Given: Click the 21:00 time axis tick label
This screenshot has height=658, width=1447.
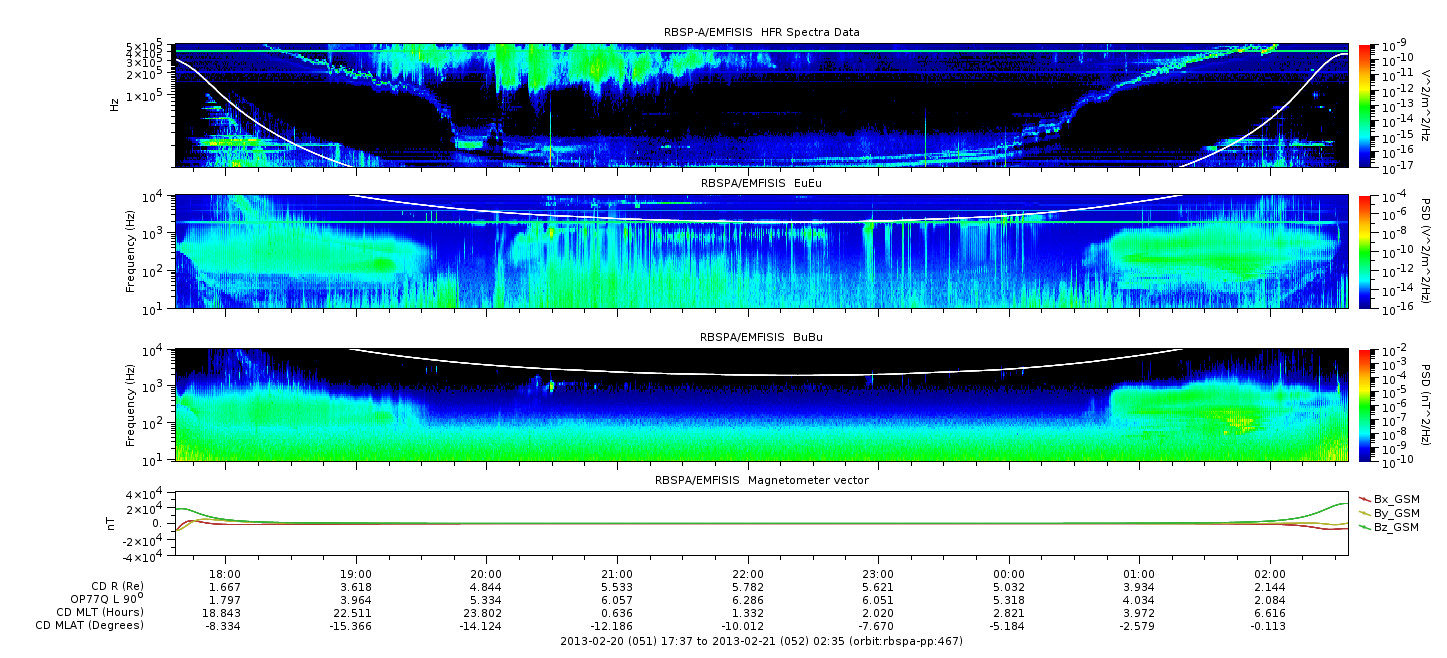Looking at the screenshot, I should [x=617, y=574].
